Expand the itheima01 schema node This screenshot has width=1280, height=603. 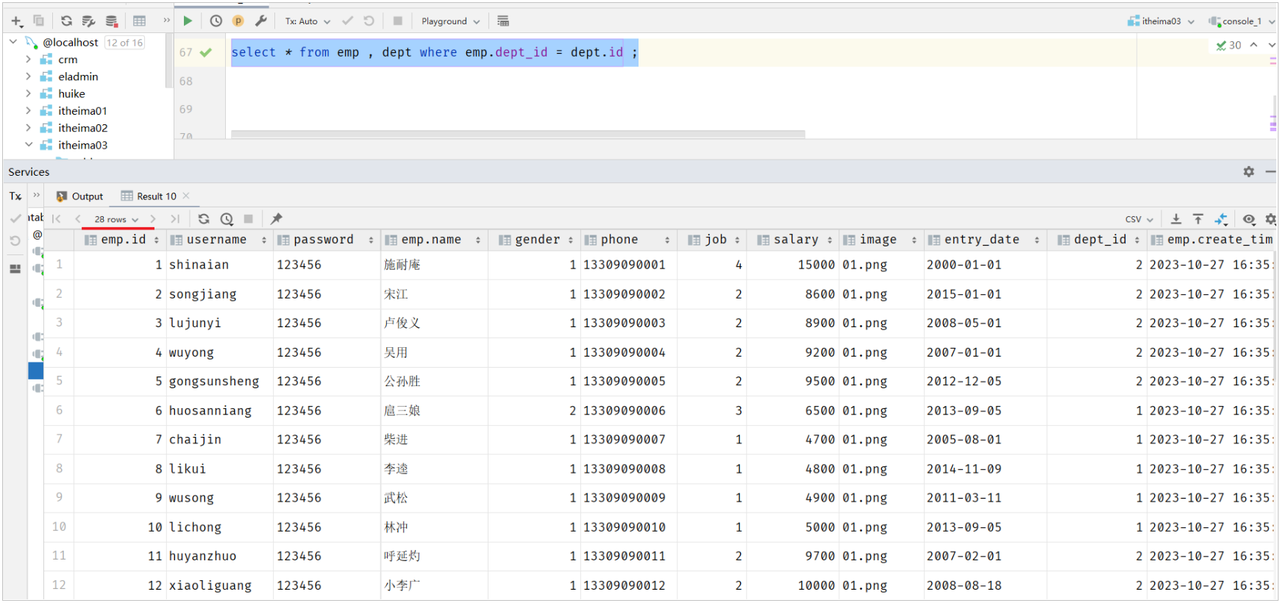[x=28, y=111]
